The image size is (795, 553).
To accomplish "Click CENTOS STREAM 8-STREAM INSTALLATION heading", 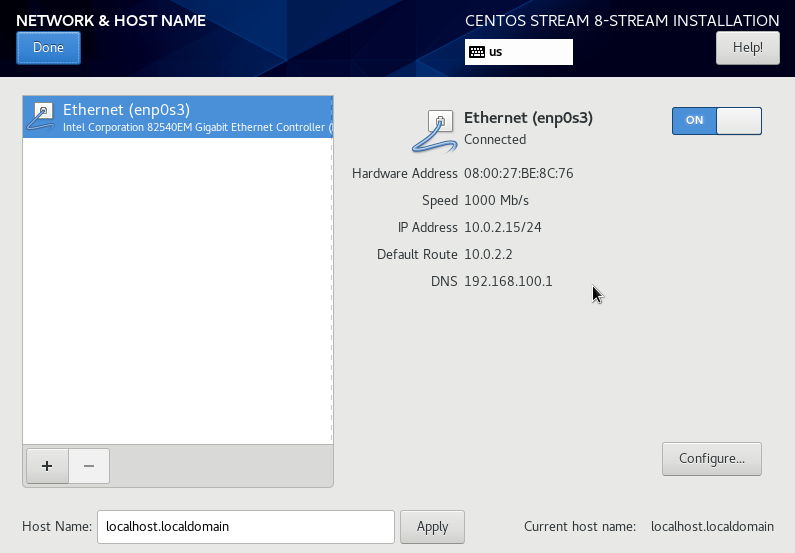I will [622, 20].
